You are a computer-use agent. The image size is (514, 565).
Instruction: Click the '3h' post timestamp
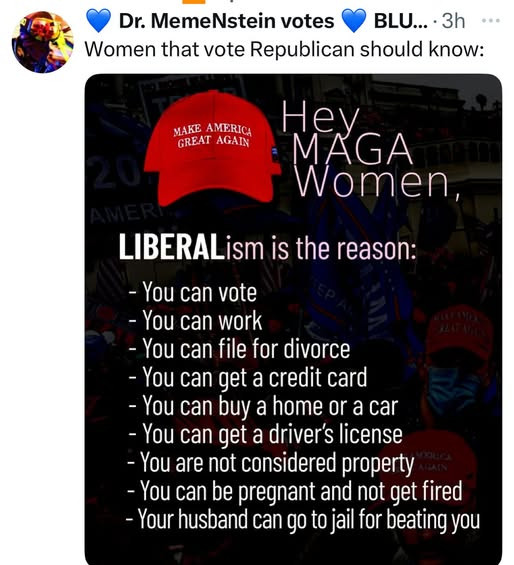[453, 21]
